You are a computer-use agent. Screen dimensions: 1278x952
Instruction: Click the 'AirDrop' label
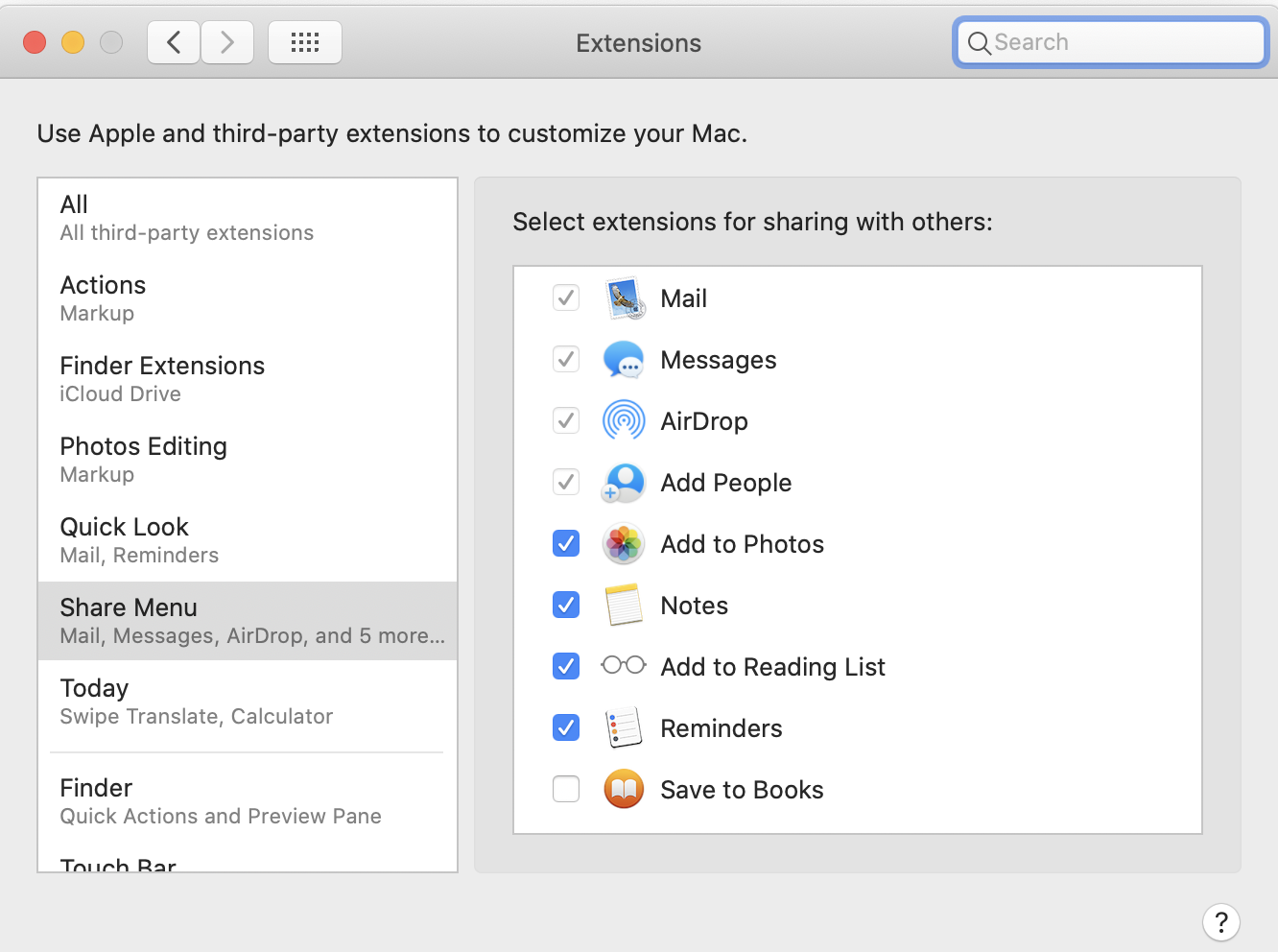[x=704, y=421]
